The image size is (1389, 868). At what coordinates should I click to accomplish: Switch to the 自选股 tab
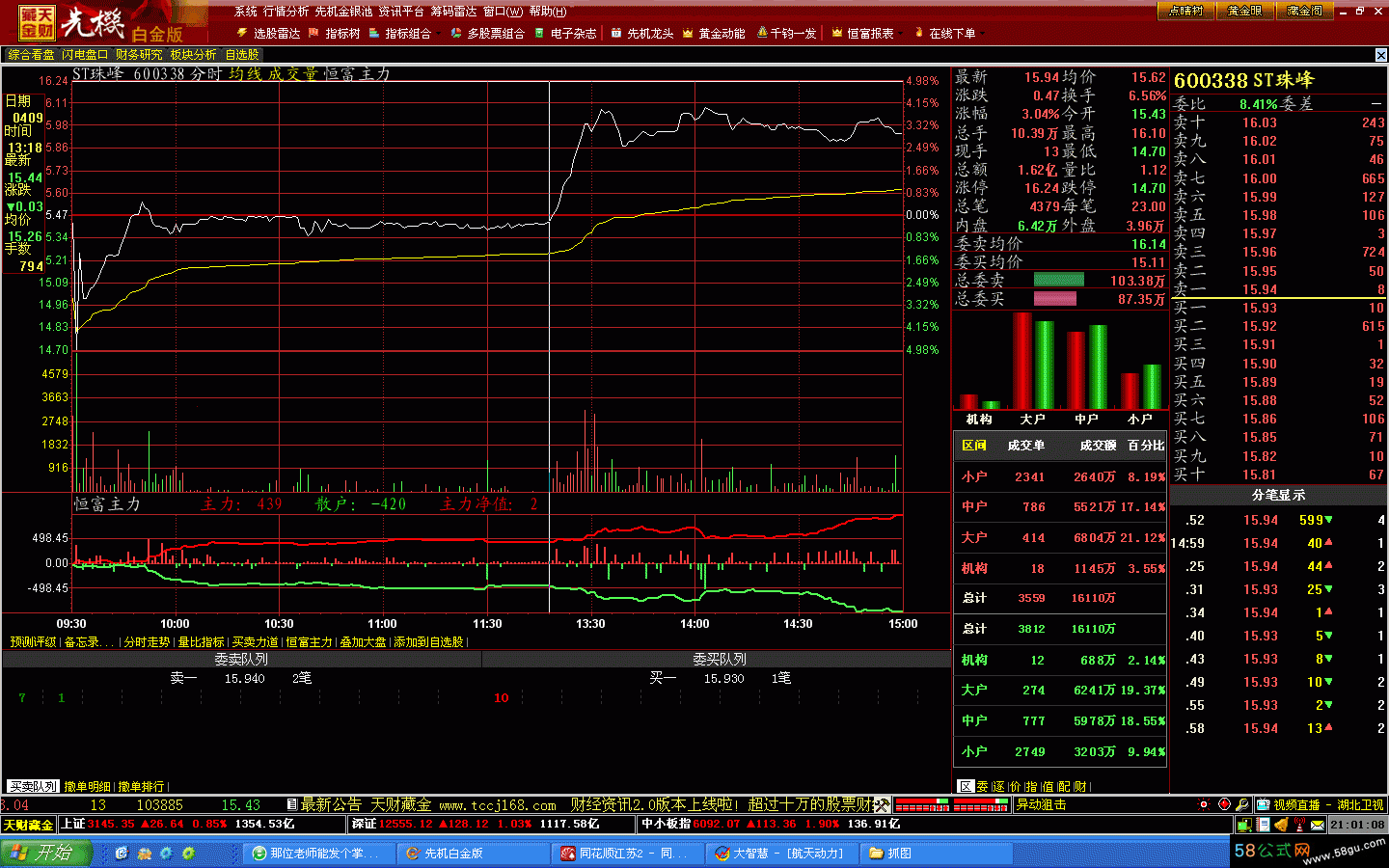tap(242, 55)
